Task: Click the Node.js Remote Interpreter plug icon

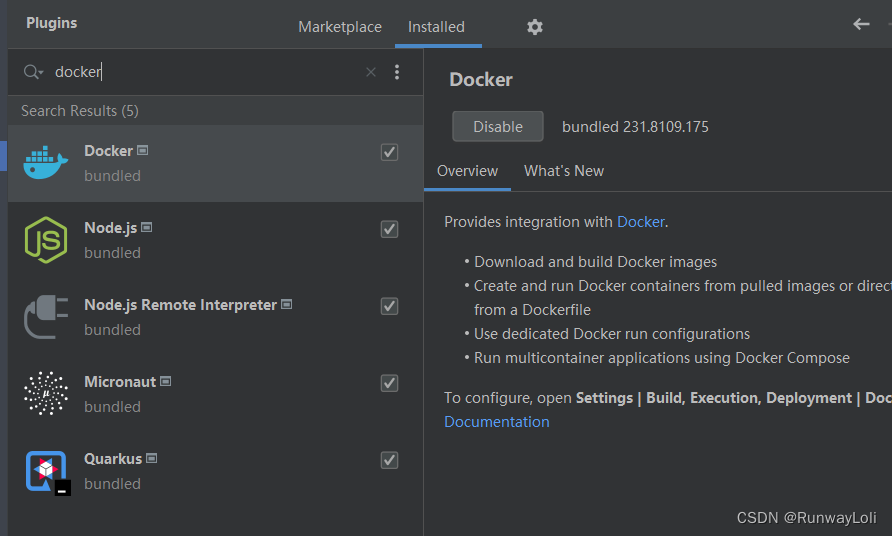Action: click(46, 317)
